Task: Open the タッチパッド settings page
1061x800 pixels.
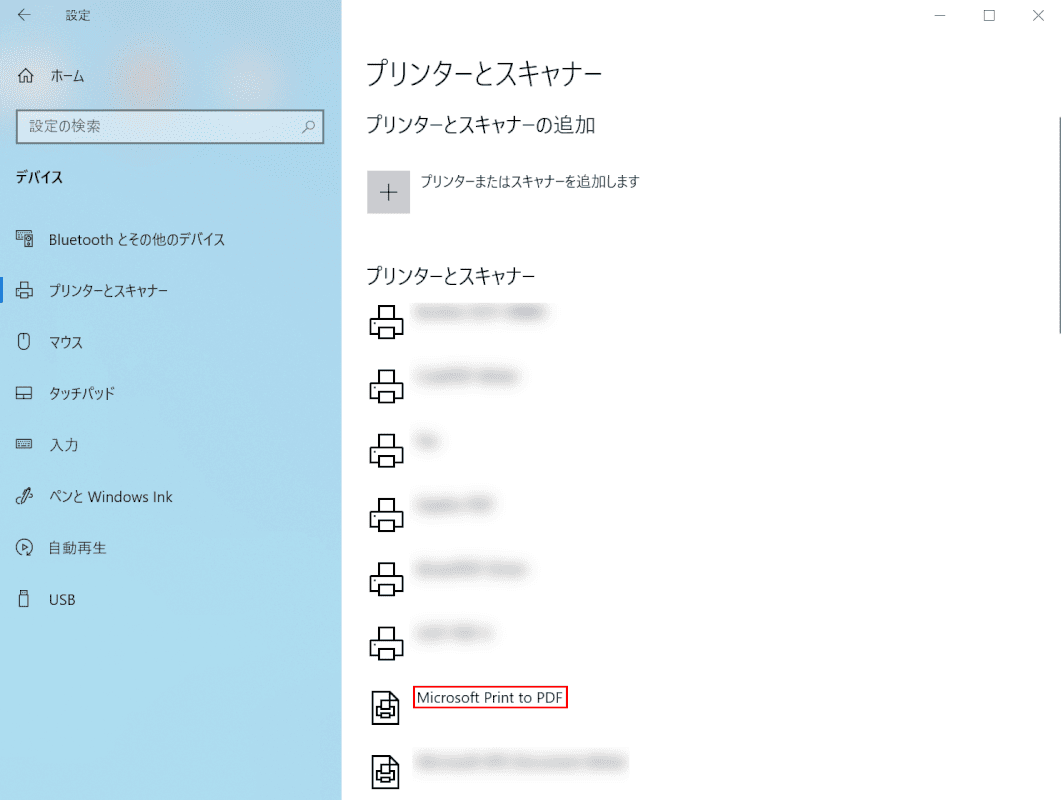Action: click(82, 393)
